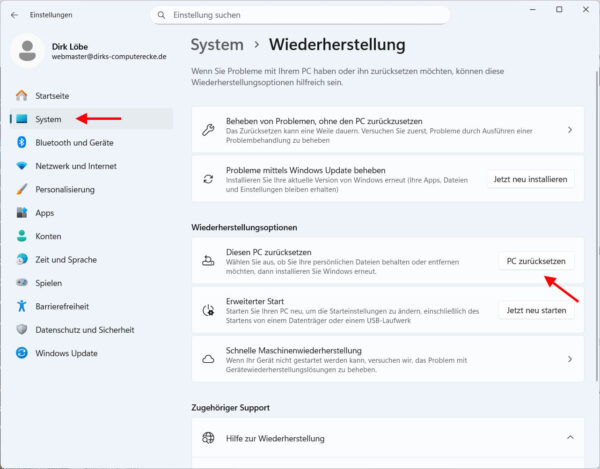The image size is (600, 469).
Task: Click Wiederherstellung page title
Action: [337, 45]
